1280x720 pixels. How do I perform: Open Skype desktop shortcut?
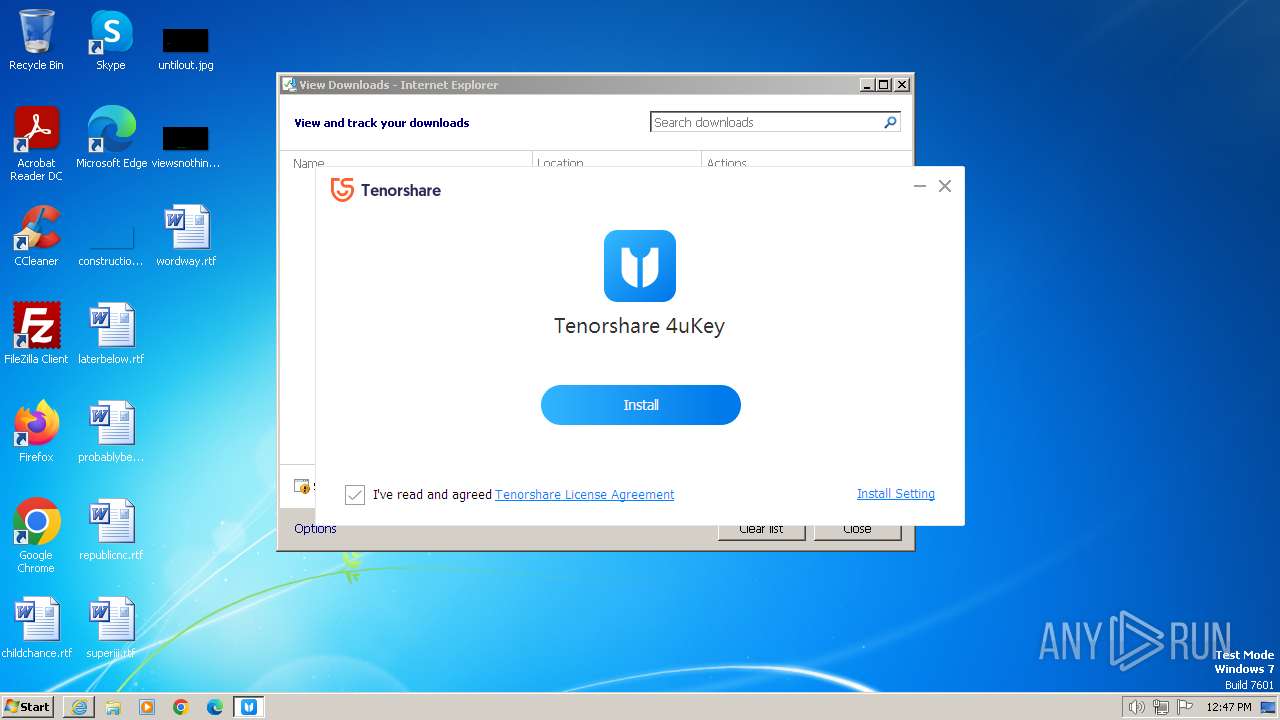[x=111, y=40]
